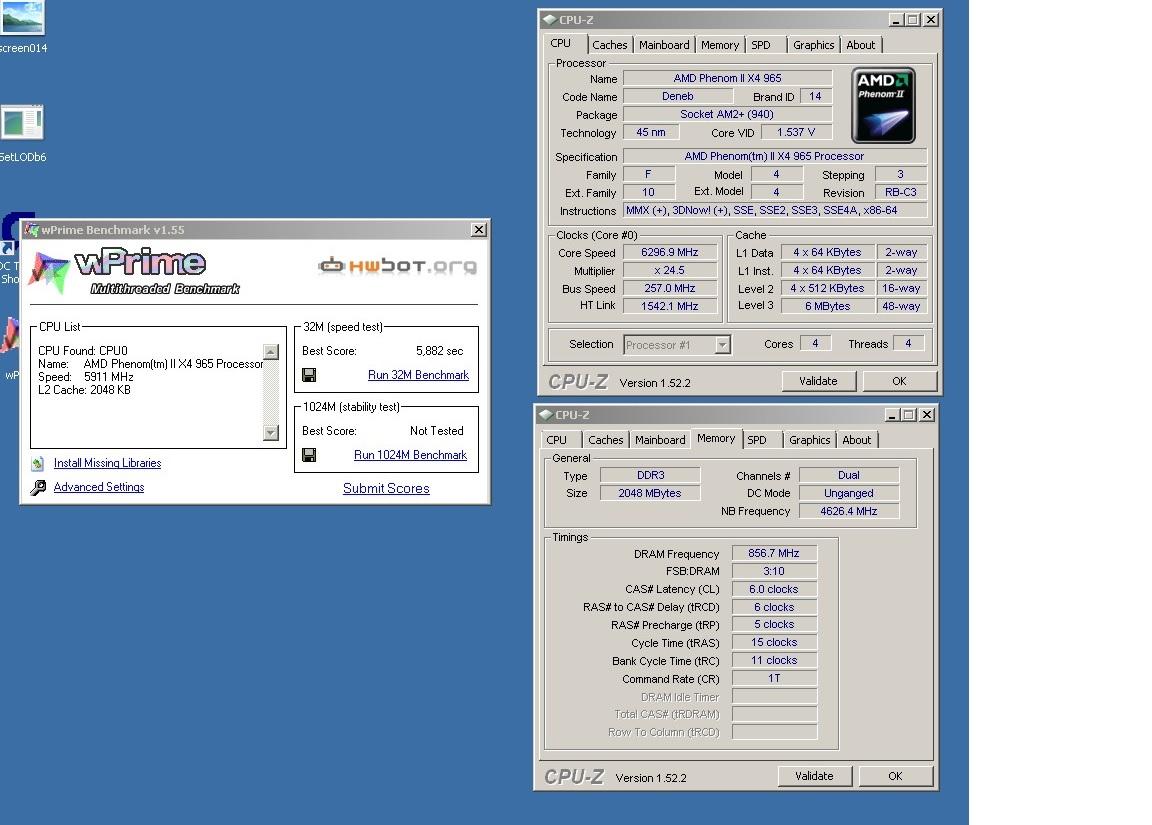Click OK in lower CPU-Z window
Screen dimensions: 1152x825
point(896,777)
